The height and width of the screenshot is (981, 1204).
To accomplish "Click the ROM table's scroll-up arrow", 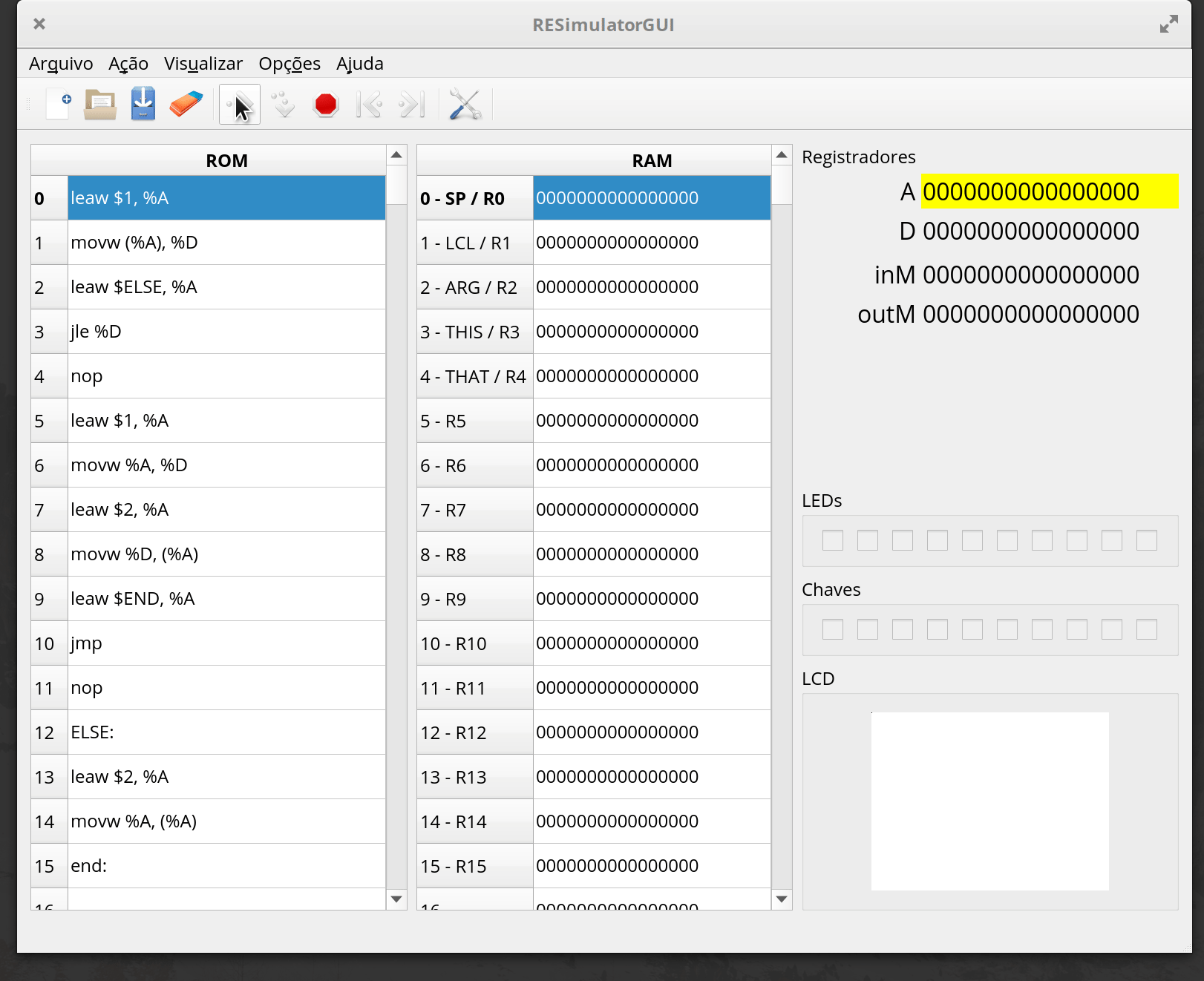I will point(396,155).
